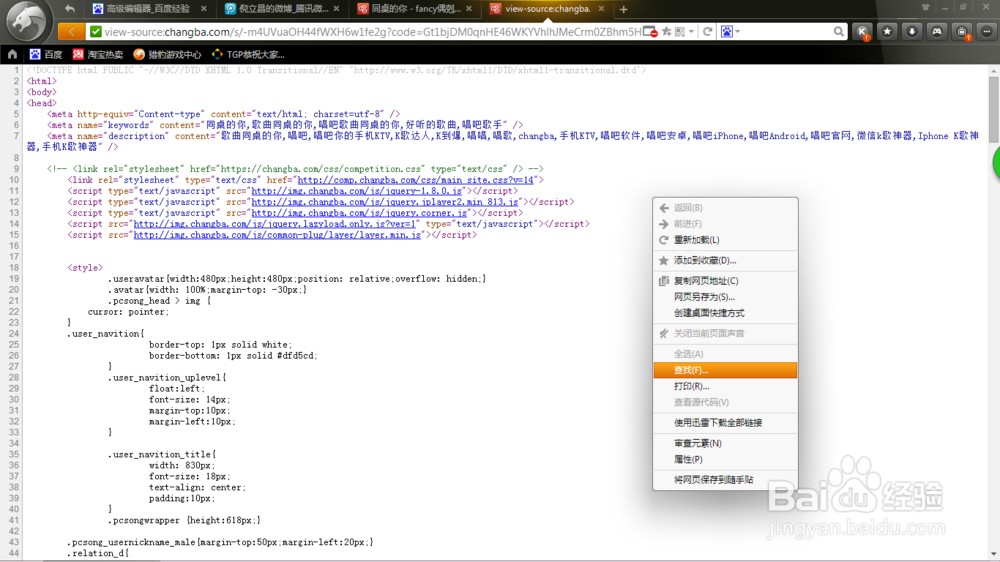Click the toolbar button with red badge
The image size is (1000, 562).
pyautogui.click(x=962, y=31)
